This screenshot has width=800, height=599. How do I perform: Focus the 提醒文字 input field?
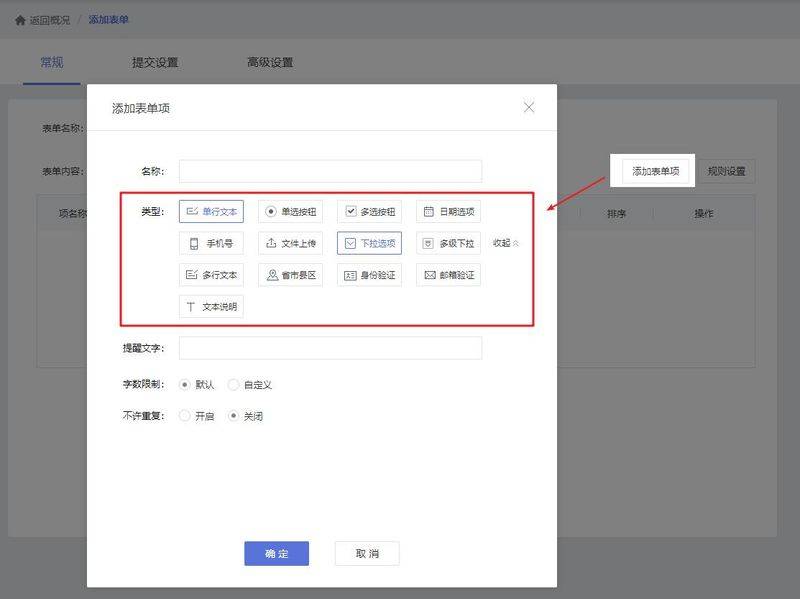(330, 348)
